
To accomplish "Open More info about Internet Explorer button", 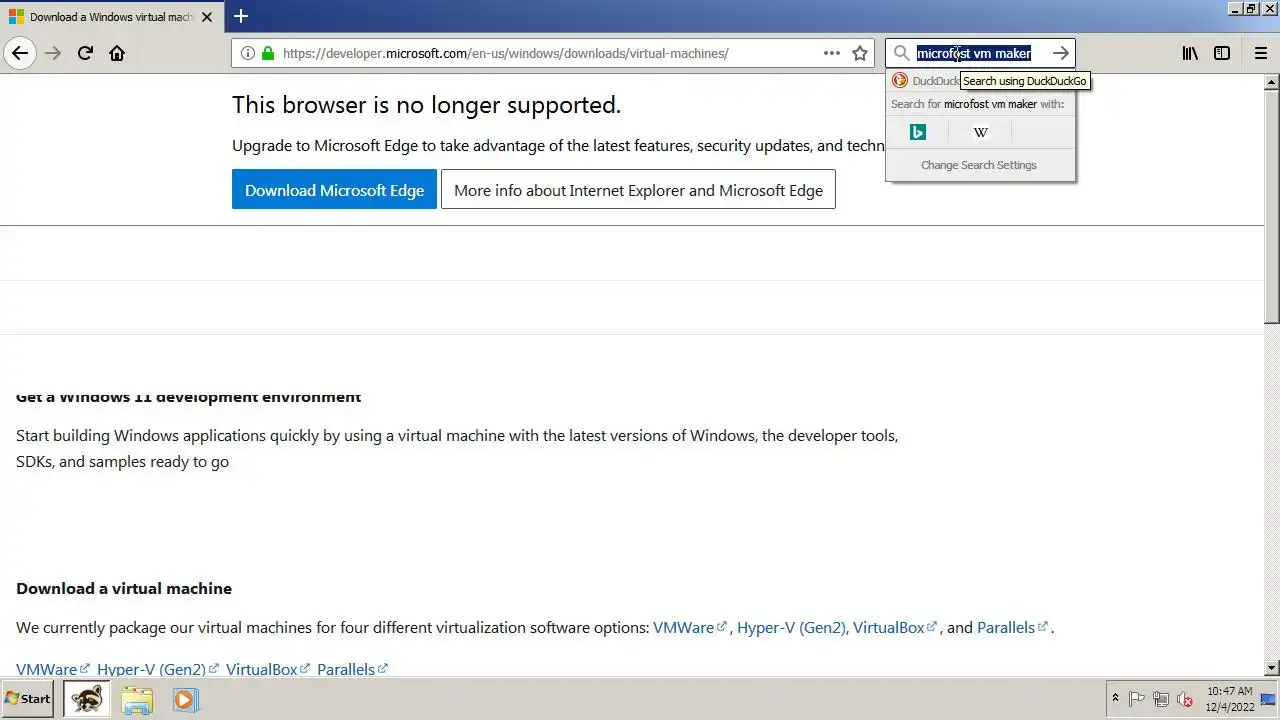I will (x=638, y=190).
